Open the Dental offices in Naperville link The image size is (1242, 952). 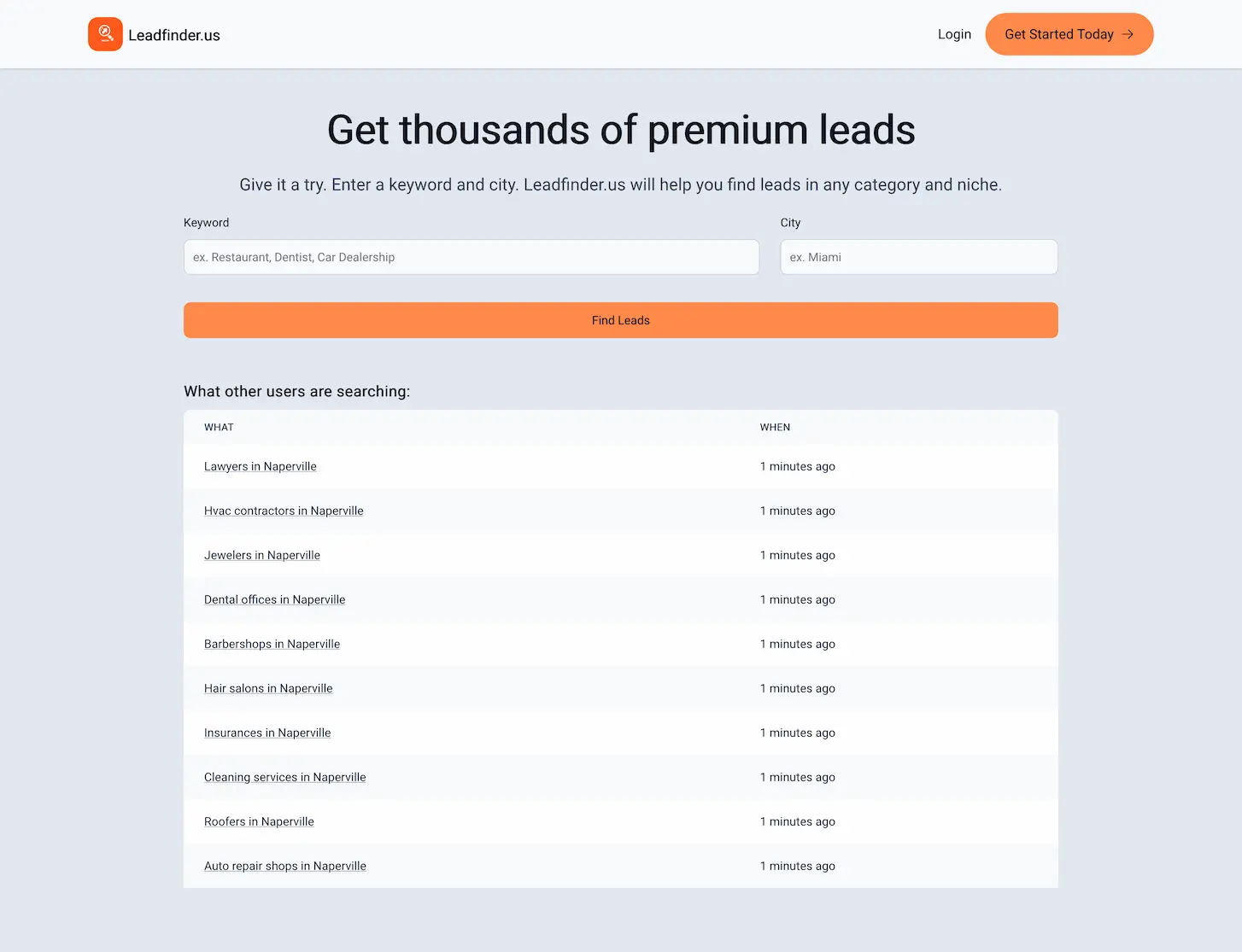click(274, 599)
